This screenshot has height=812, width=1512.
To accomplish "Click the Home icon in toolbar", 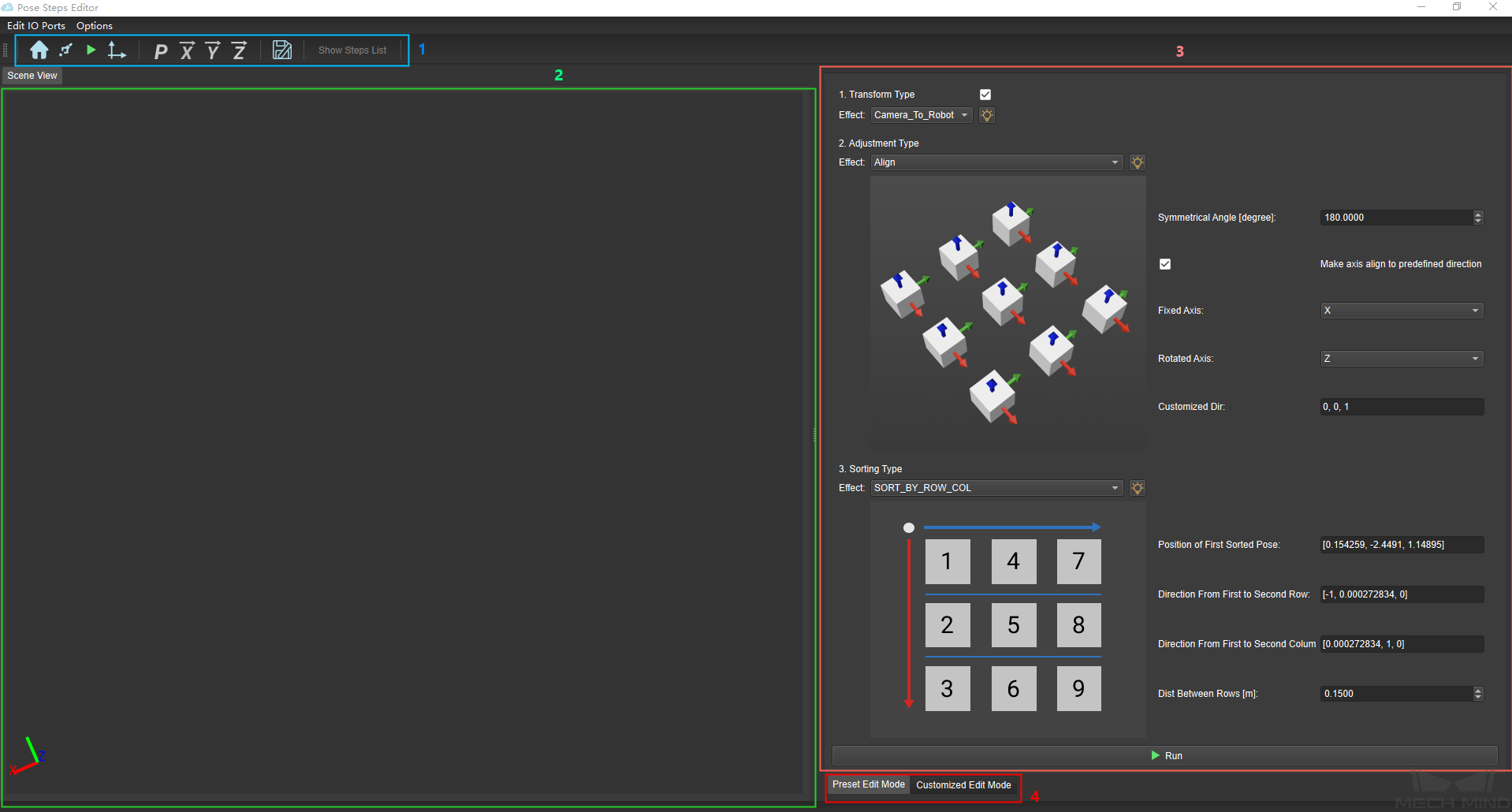I will (39, 50).
